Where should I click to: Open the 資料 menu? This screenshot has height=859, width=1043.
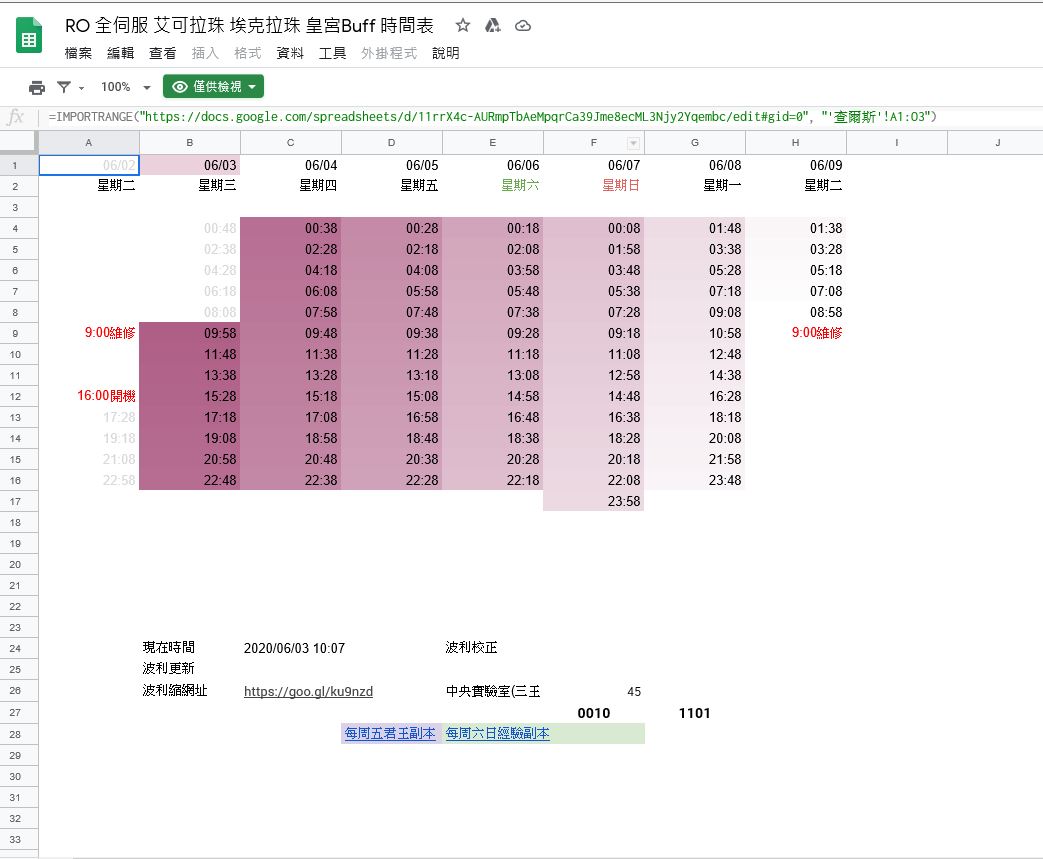pyautogui.click(x=290, y=53)
